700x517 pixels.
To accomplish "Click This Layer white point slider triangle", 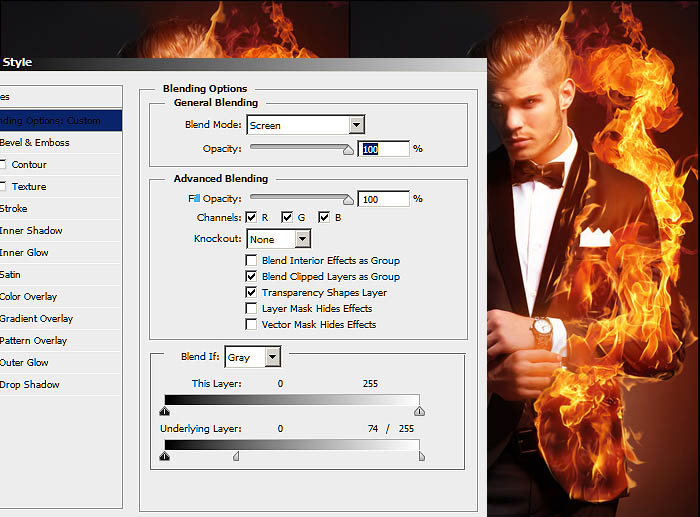I will (419, 411).
